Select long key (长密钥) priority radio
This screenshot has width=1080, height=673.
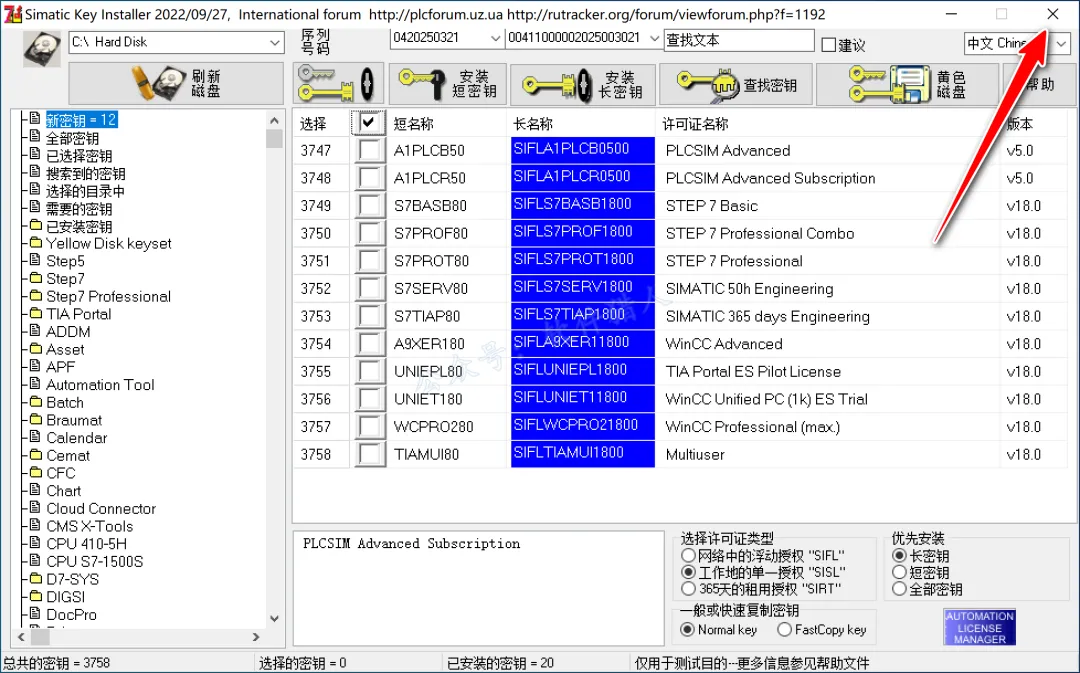[x=899, y=555]
